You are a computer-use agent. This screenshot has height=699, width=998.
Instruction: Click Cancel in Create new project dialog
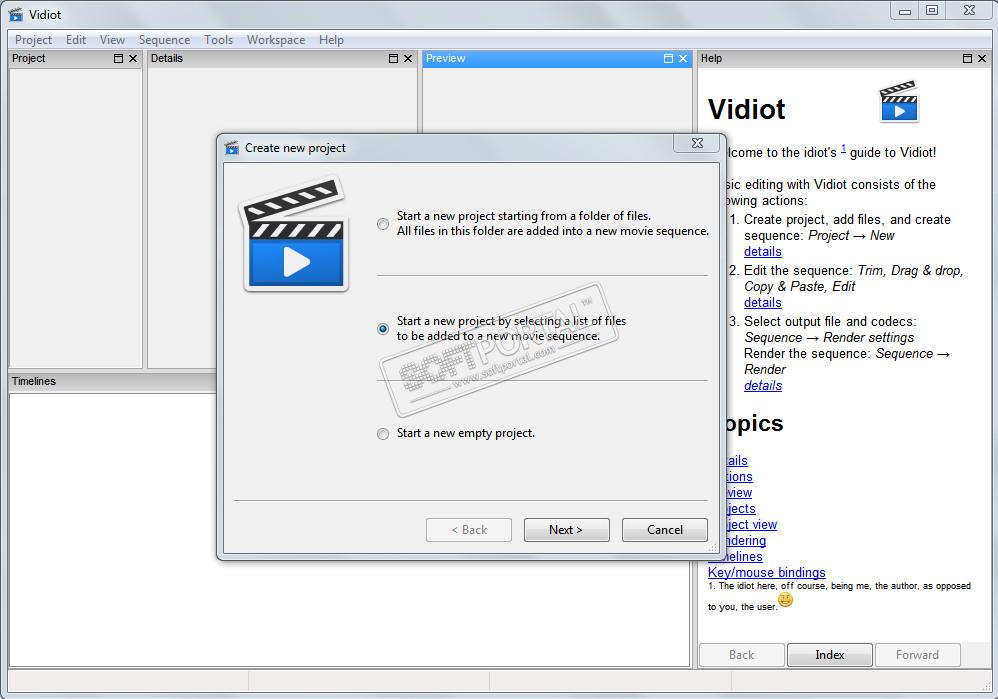click(x=664, y=530)
